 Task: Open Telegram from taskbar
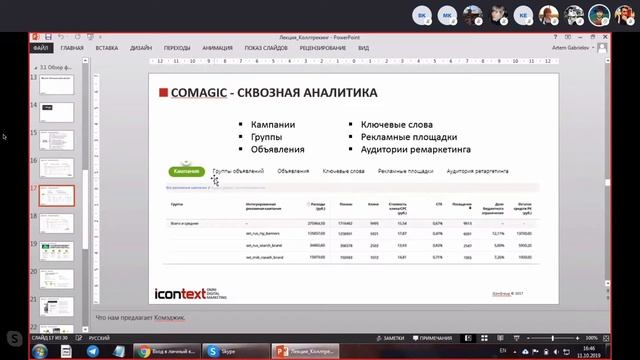pos(93,351)
